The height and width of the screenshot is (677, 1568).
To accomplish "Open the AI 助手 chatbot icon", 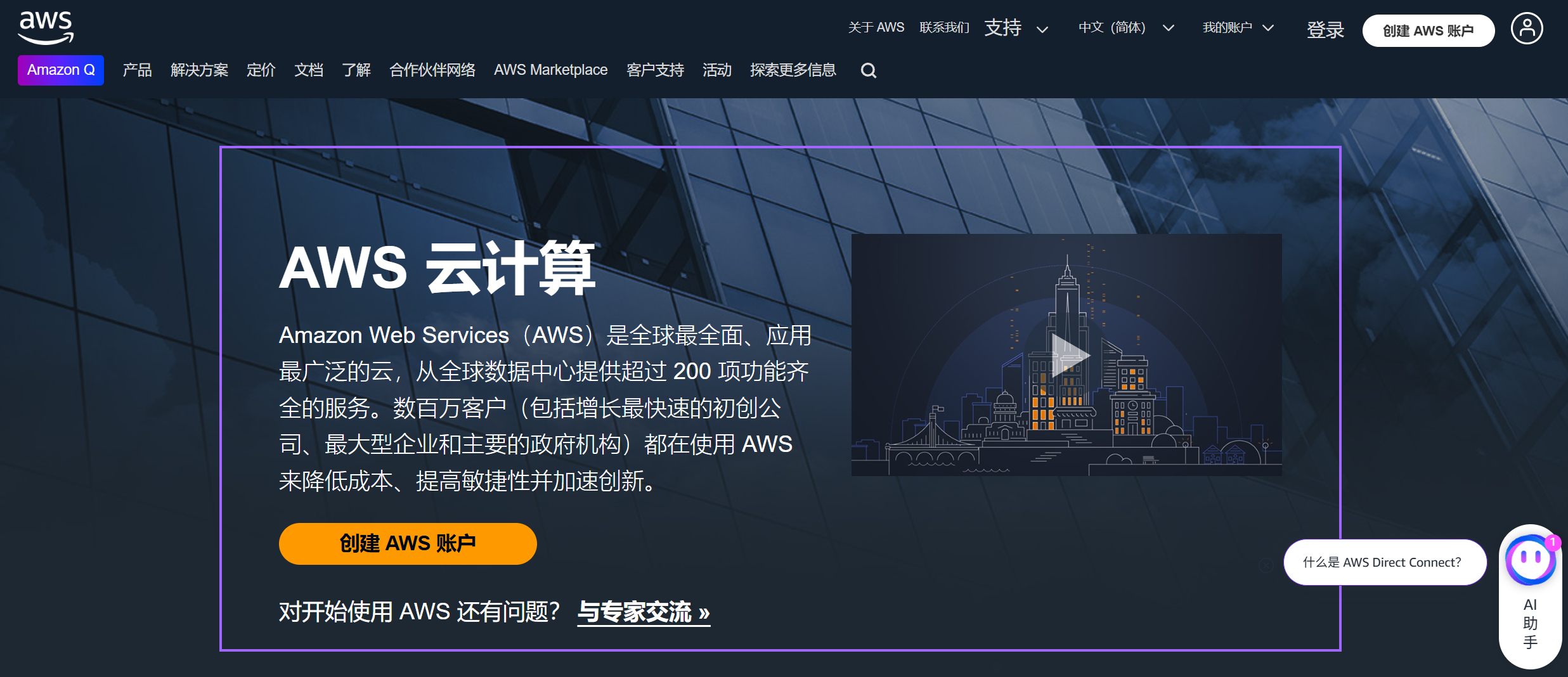I will 1530,560.
